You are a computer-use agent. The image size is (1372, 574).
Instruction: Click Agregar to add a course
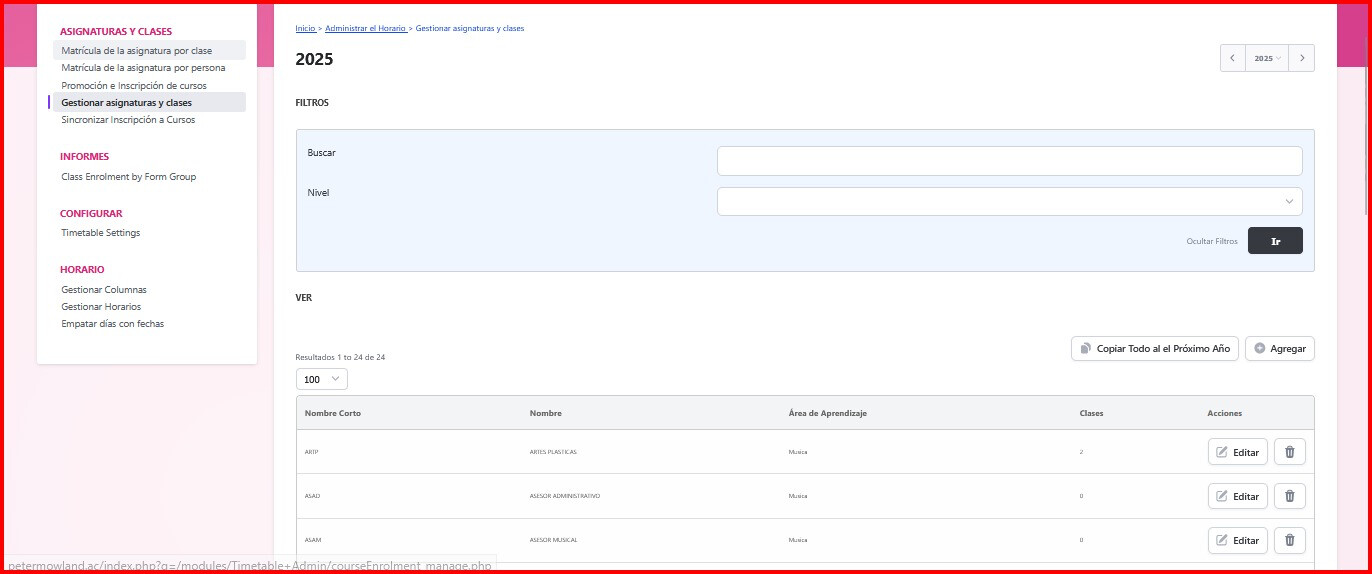[1279, 348]
